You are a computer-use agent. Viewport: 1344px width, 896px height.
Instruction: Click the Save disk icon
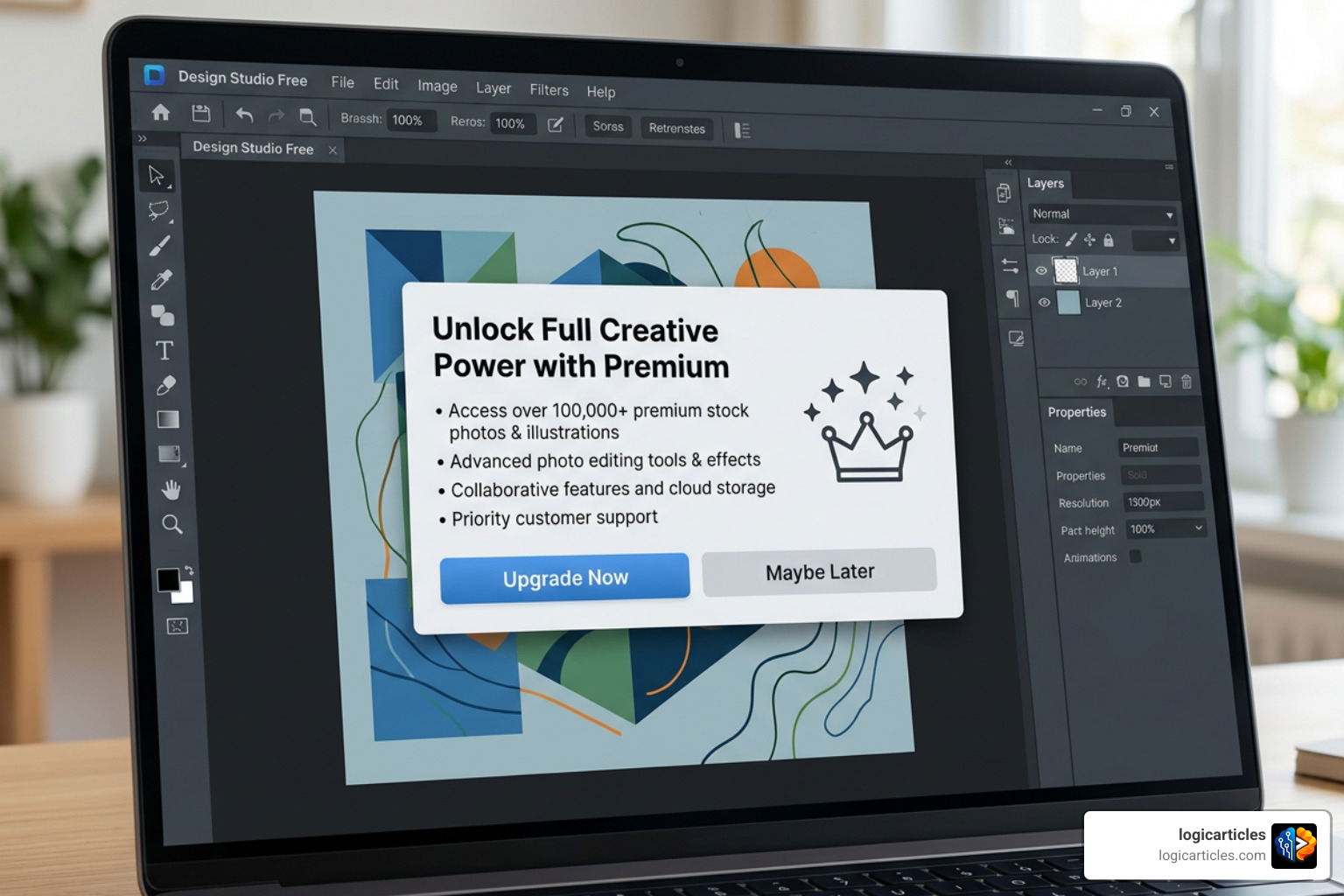coord(201,113)
